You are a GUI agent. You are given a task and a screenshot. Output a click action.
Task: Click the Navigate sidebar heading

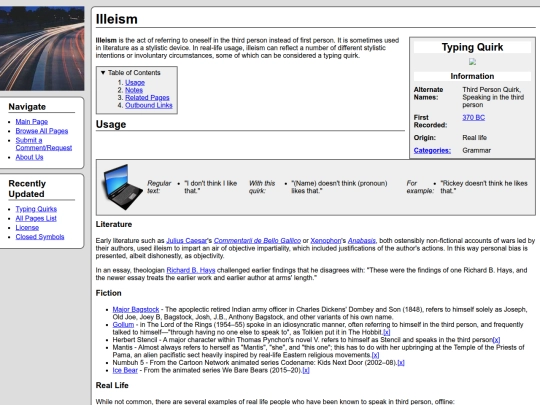[27, 107]
